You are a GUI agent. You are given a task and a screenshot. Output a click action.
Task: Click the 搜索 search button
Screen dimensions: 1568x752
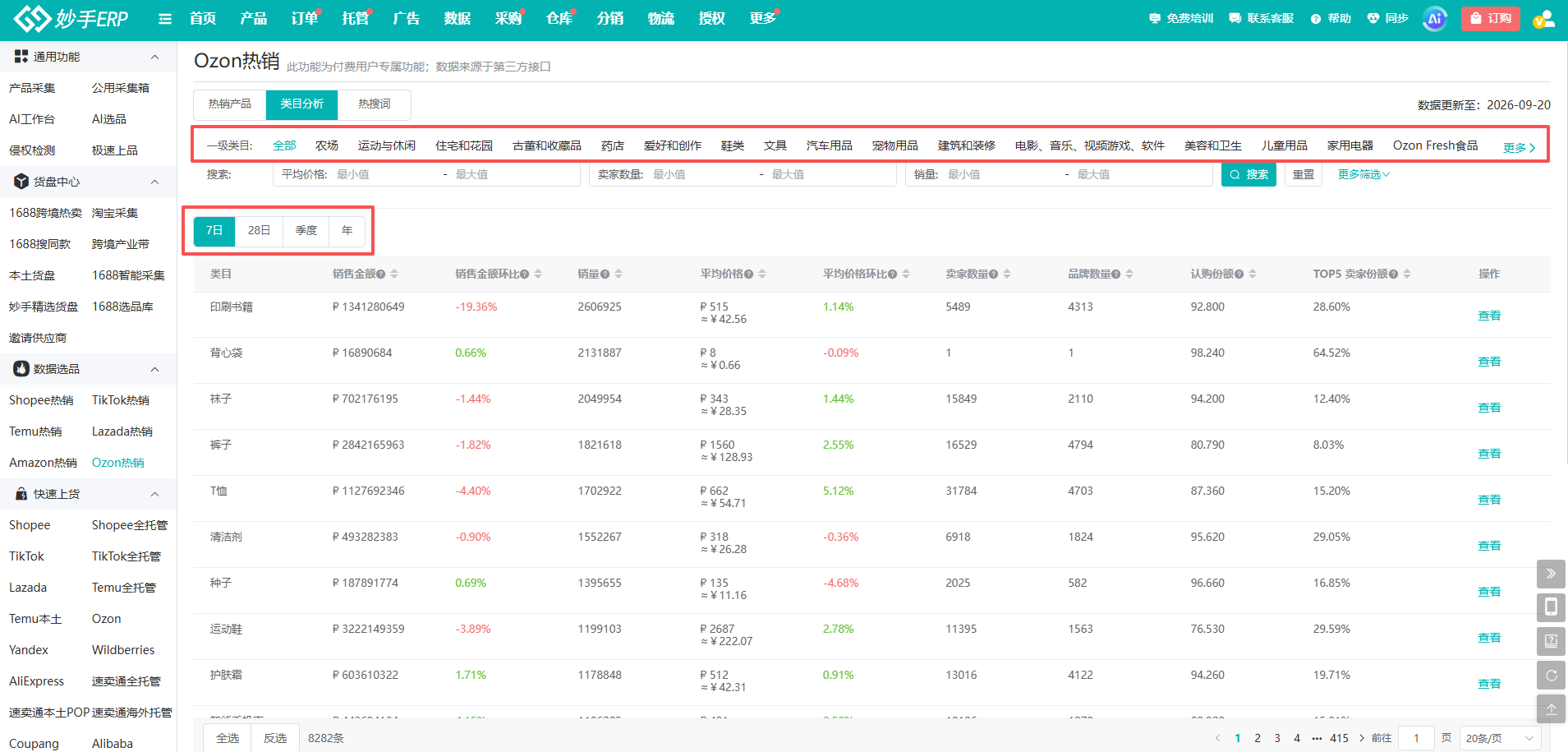[x=1248, y=174]
